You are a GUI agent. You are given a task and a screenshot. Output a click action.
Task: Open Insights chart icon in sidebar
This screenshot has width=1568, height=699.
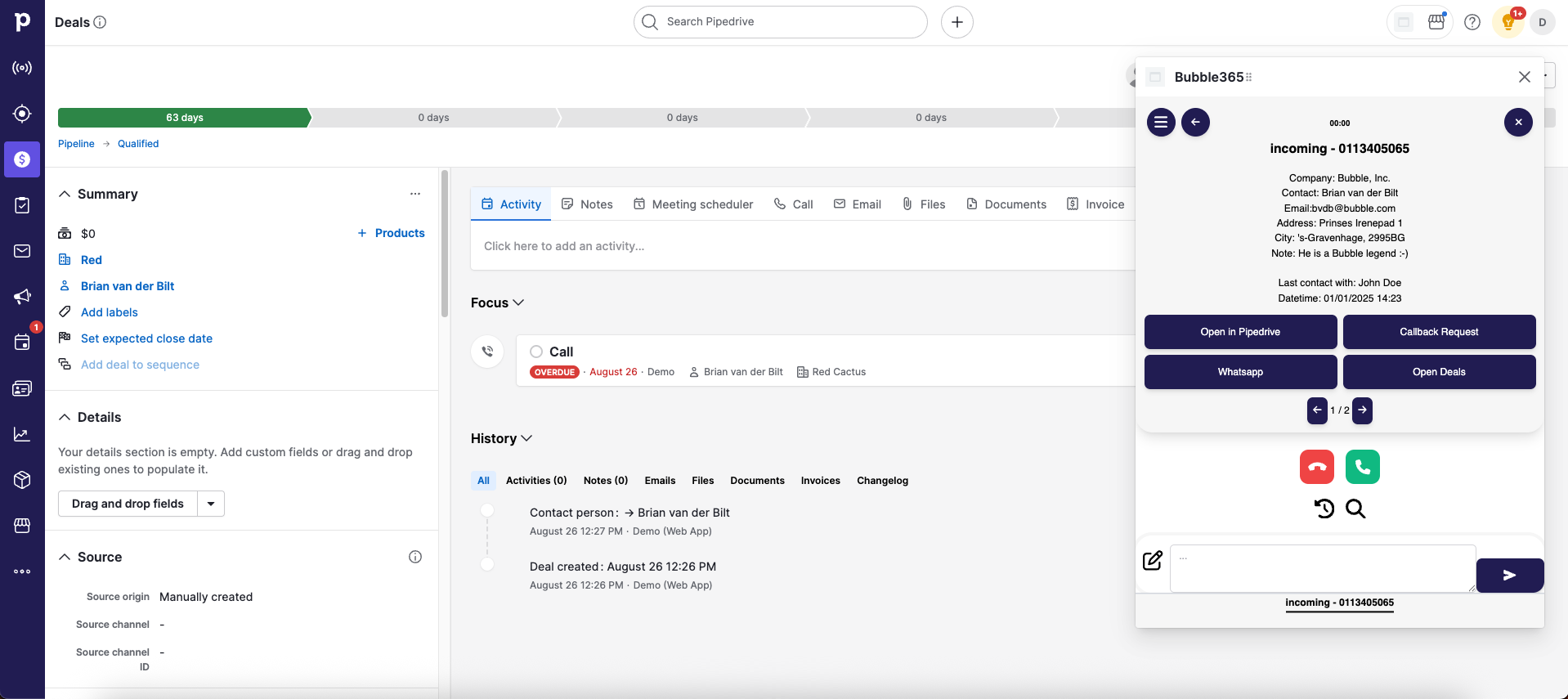point(22,434)
